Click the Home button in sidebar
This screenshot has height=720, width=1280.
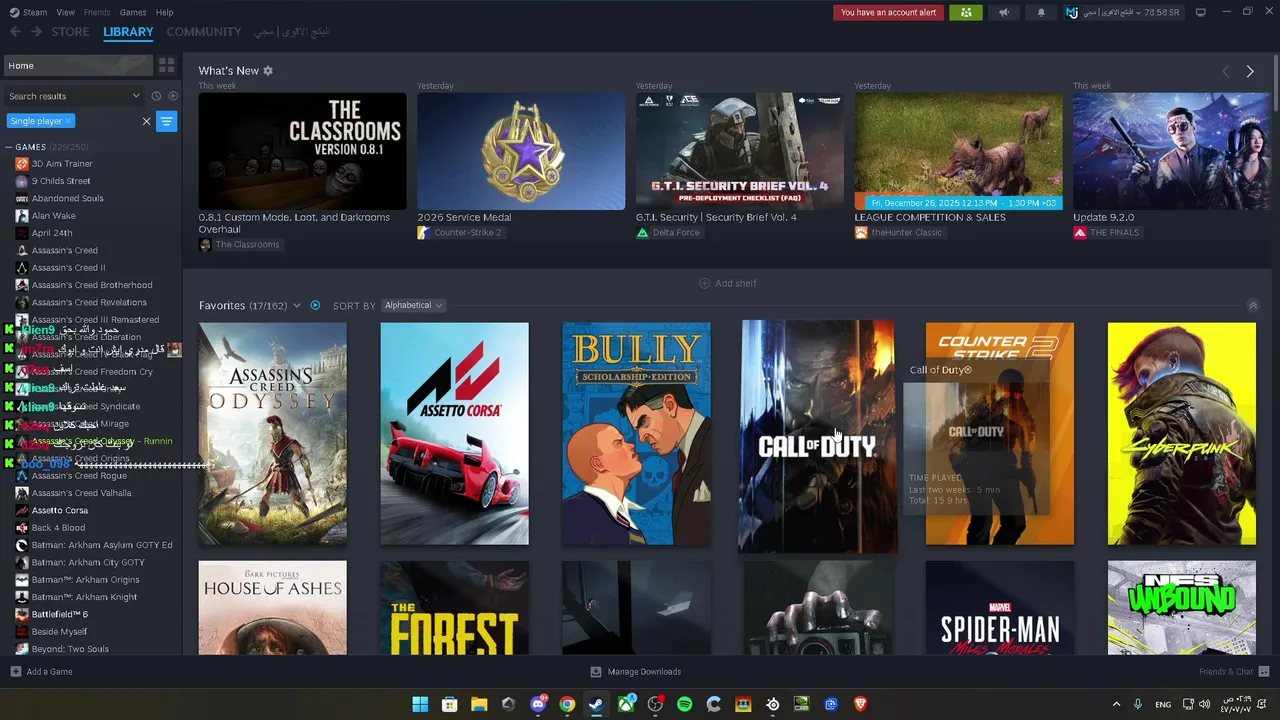(78, 65)
